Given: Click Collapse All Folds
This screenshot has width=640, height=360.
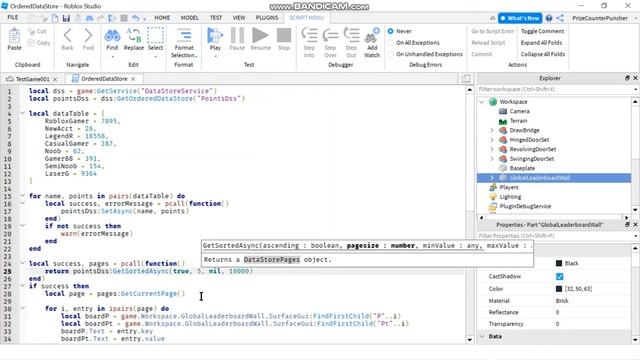Looking at the screenshot, I should [543, 54].
